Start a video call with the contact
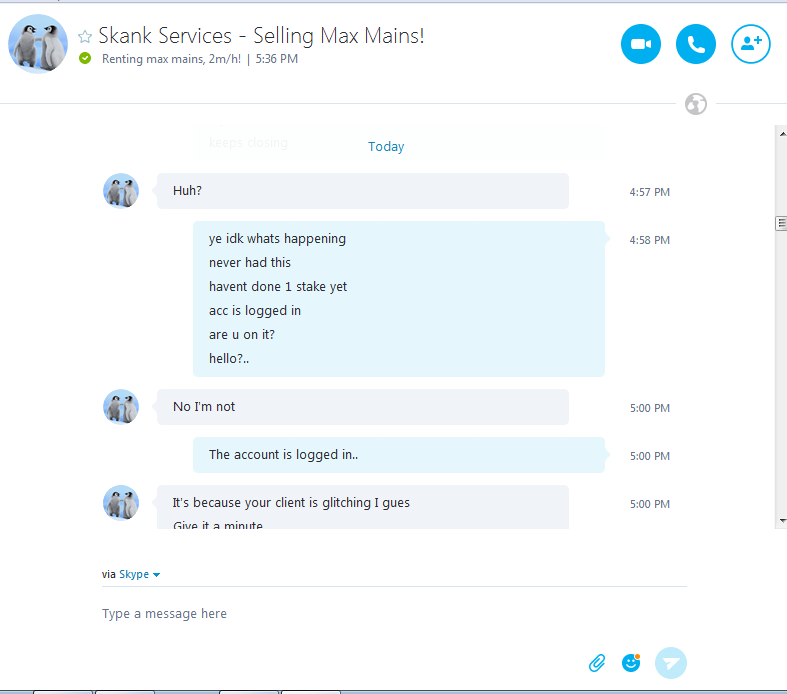The image size is (787, 694). tap(641, 44)
